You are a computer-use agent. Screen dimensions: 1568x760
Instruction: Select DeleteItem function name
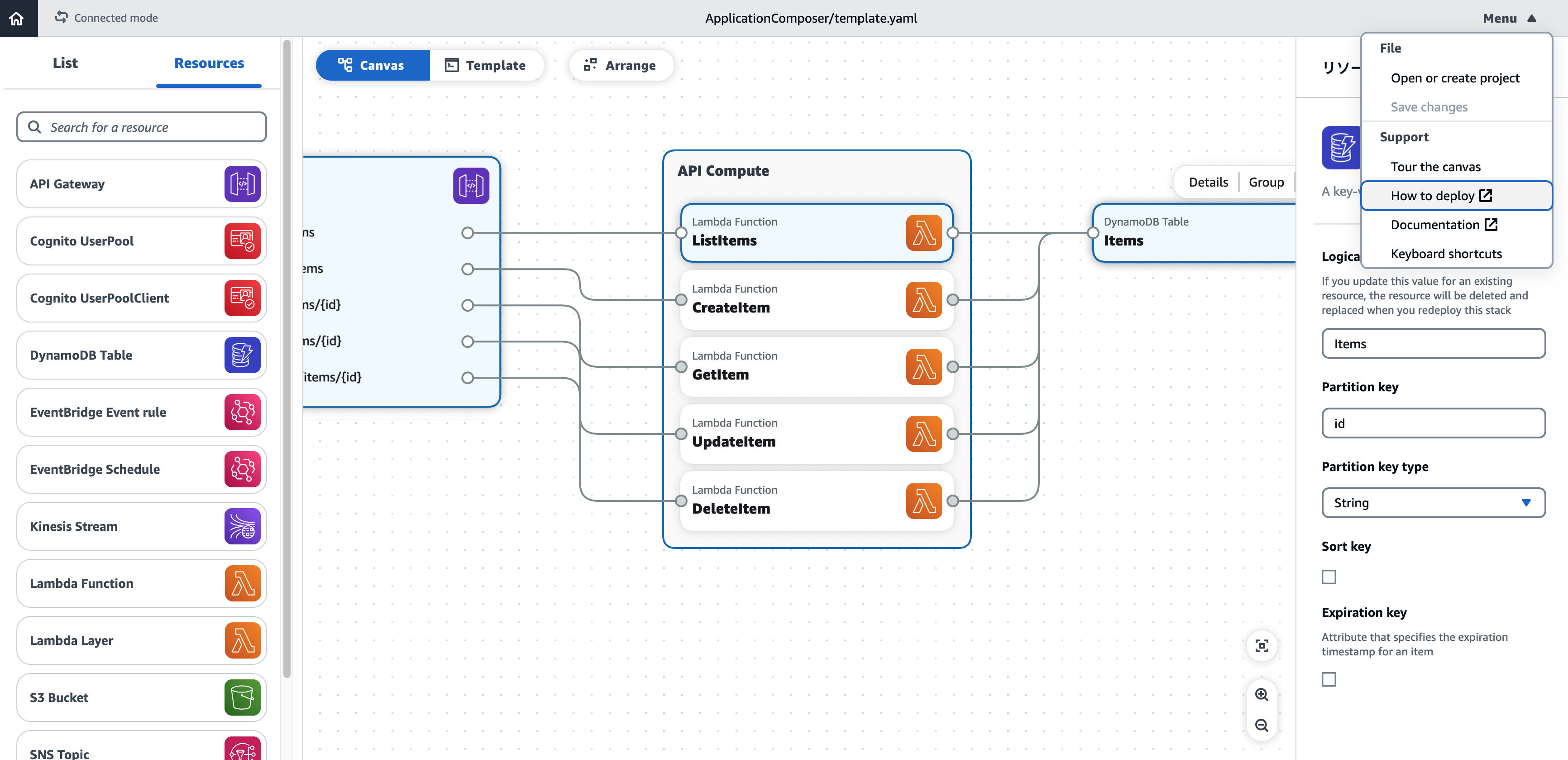click(x=731, y=509)
